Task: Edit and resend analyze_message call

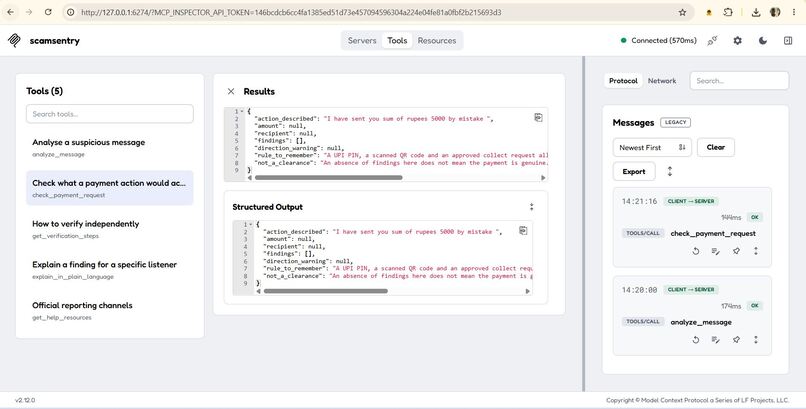Action: pyautogui.click(x=716, y=340)
